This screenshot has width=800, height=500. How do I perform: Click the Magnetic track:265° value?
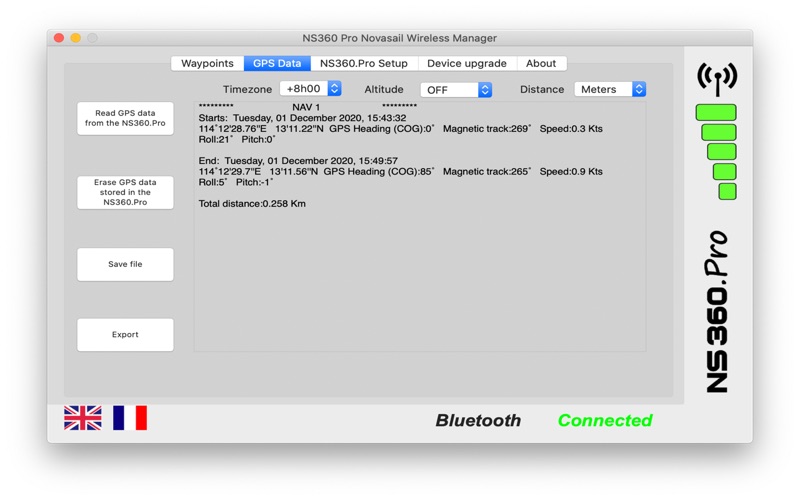[487, 171]
